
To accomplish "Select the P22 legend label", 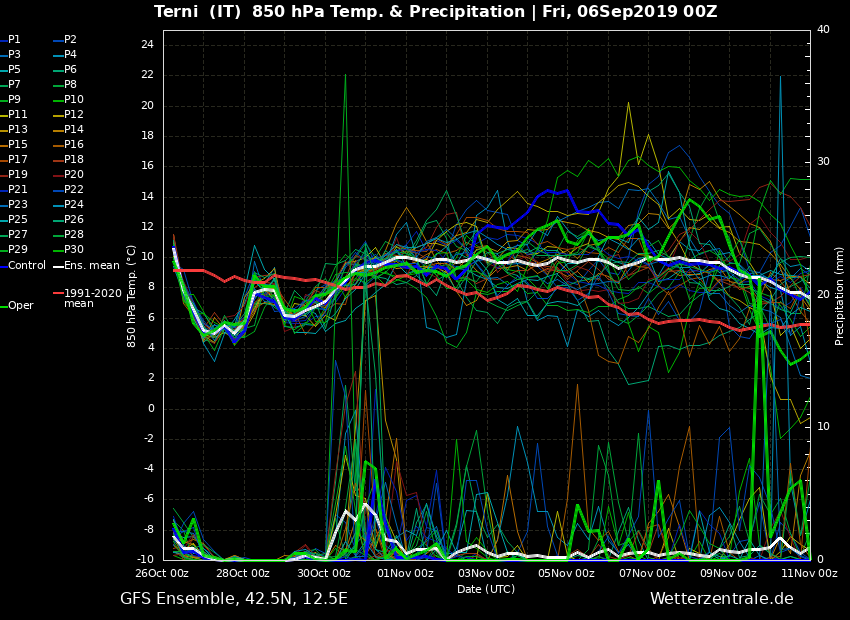I will coord(74,190).
